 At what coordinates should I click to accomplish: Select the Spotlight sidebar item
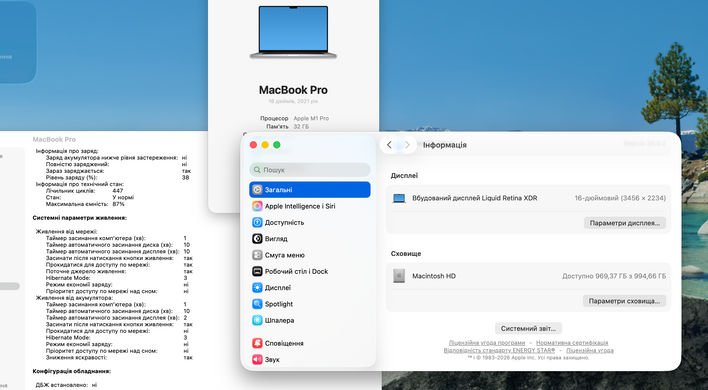310,304
